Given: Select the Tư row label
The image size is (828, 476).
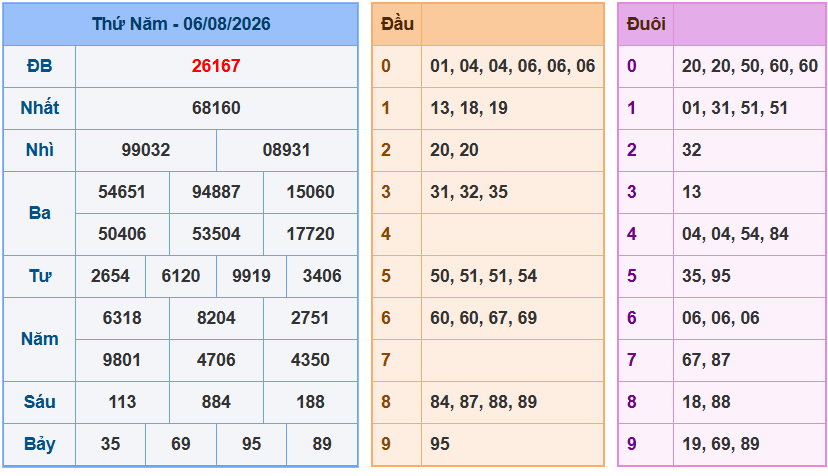Looking at the screenshot, I should pos(40,276).
